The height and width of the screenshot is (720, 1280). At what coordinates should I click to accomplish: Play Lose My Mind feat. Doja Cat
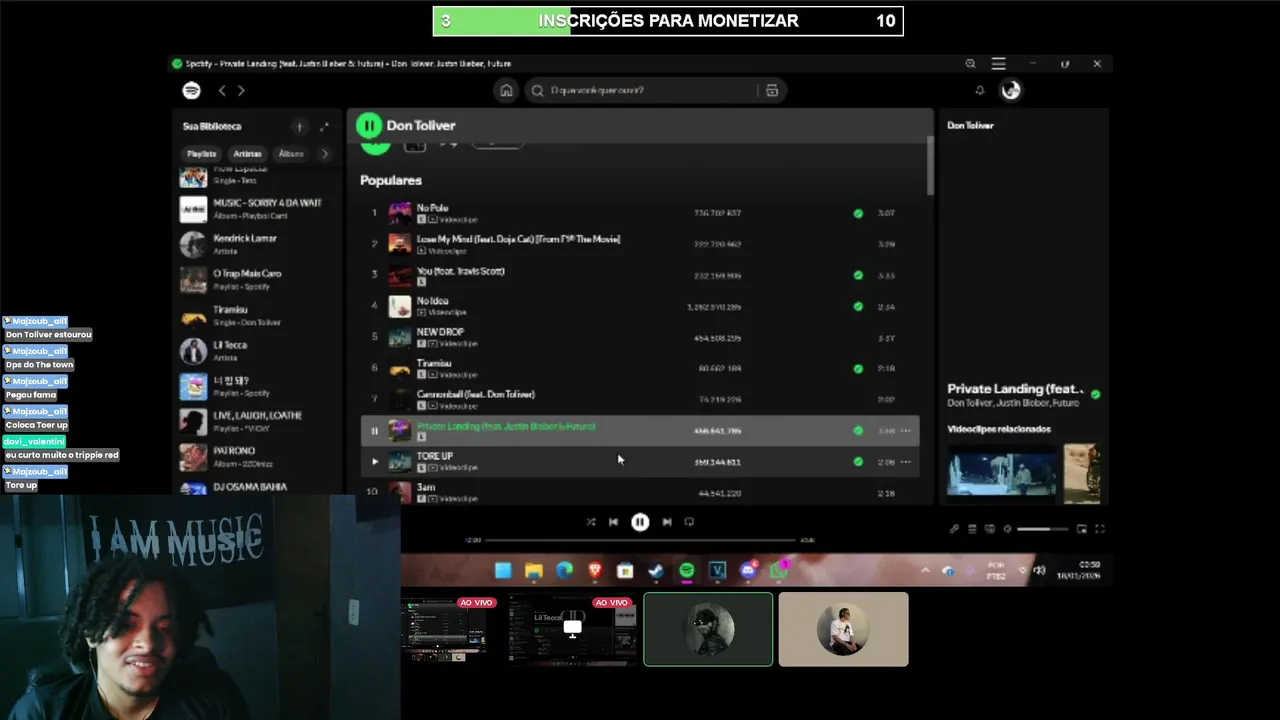[640, 244]
